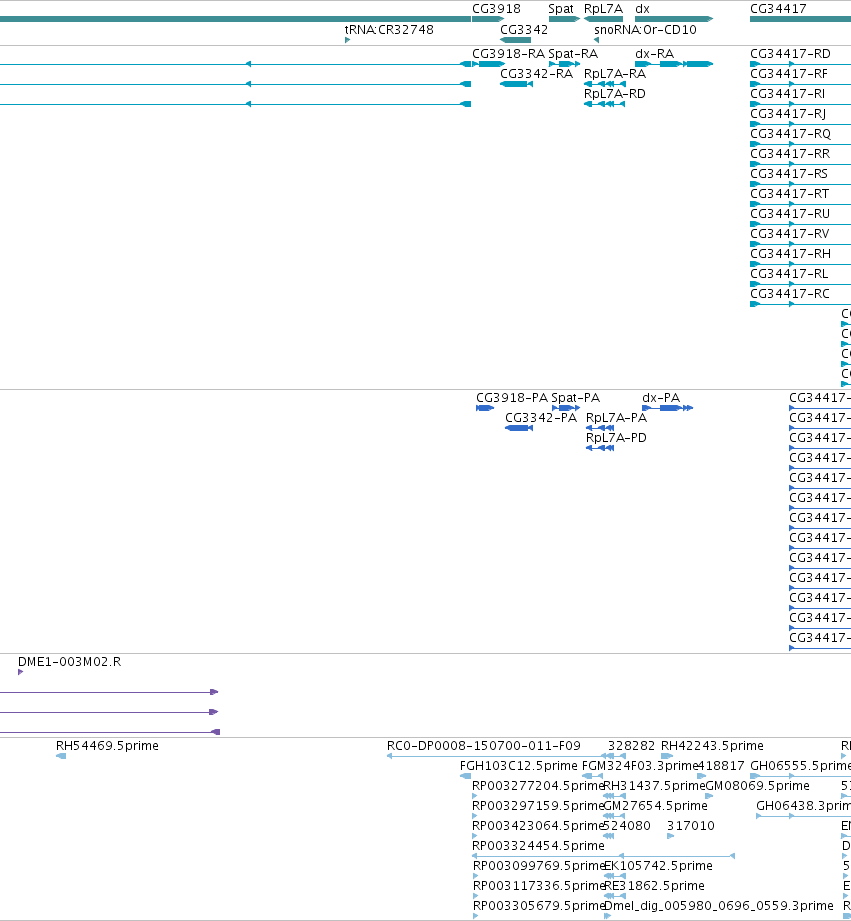The height and width of the screenshot is (921, 851).
Task: Click the EK105742.5prime EST
Action: click(615, 876)
